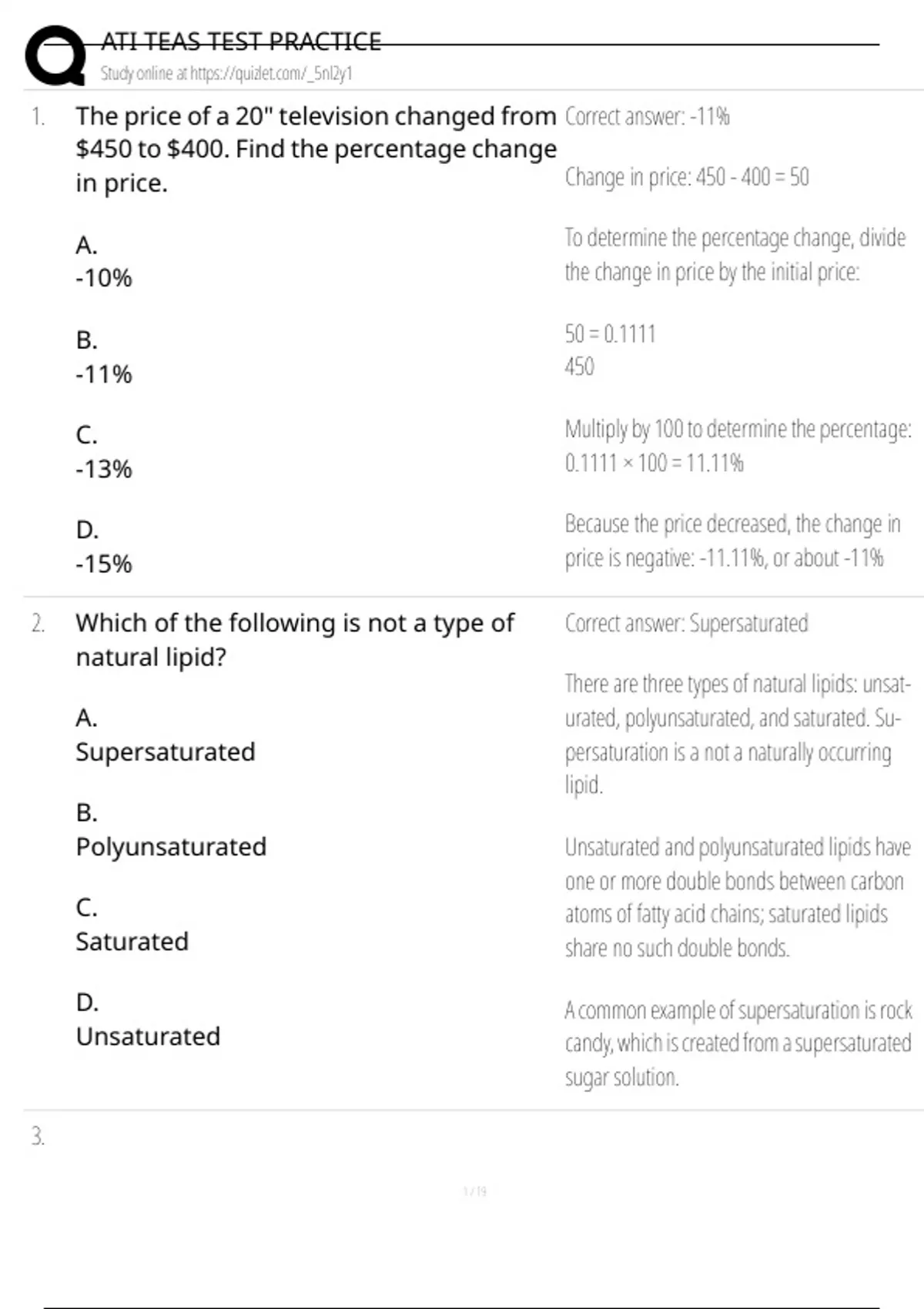Click the '0.1111 × 100 = 11.11%' calculation line
The image size is (924, 1309).
pyautogui.click(x=654, y=463)
